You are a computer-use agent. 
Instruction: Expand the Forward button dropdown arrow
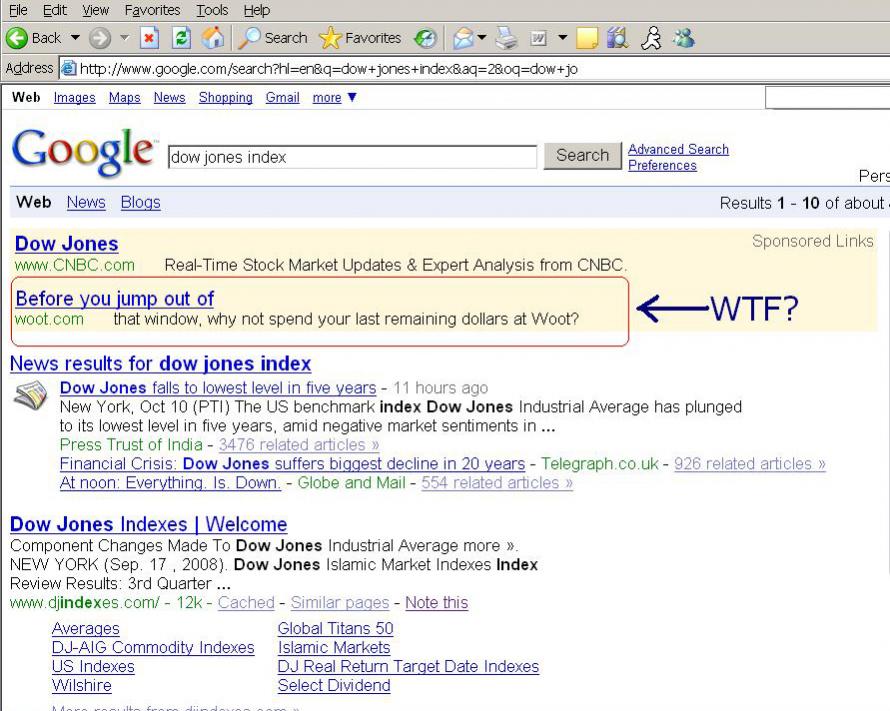124,38
